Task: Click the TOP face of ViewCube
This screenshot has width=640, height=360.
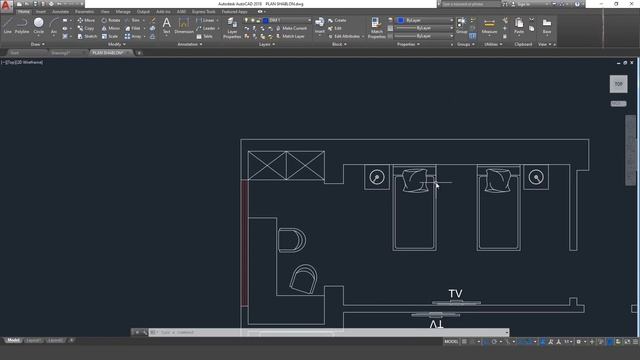Action: [618, 84]
